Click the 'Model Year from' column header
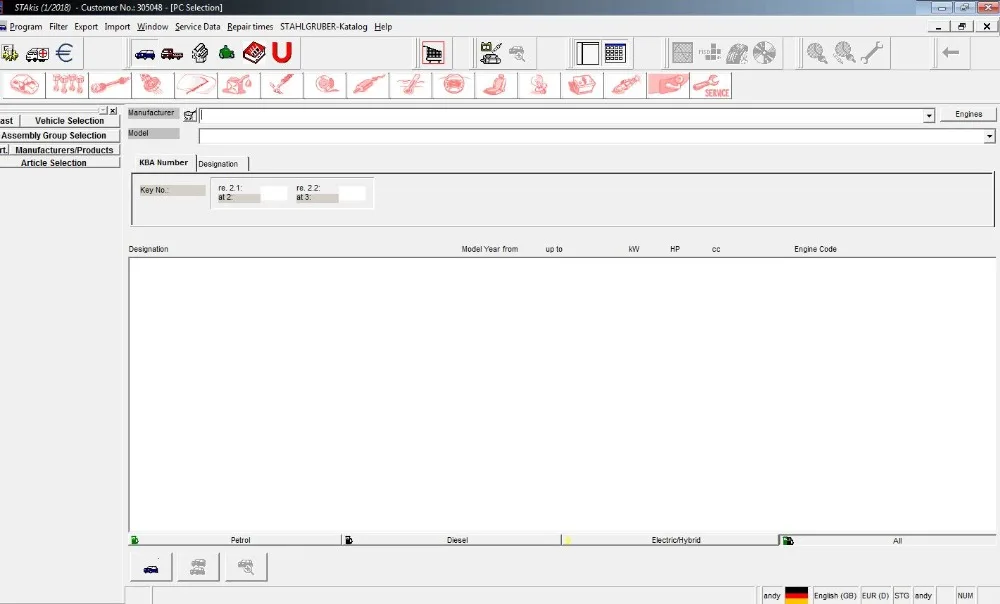This screenshot has height=604, width=1000. [489, 249]
